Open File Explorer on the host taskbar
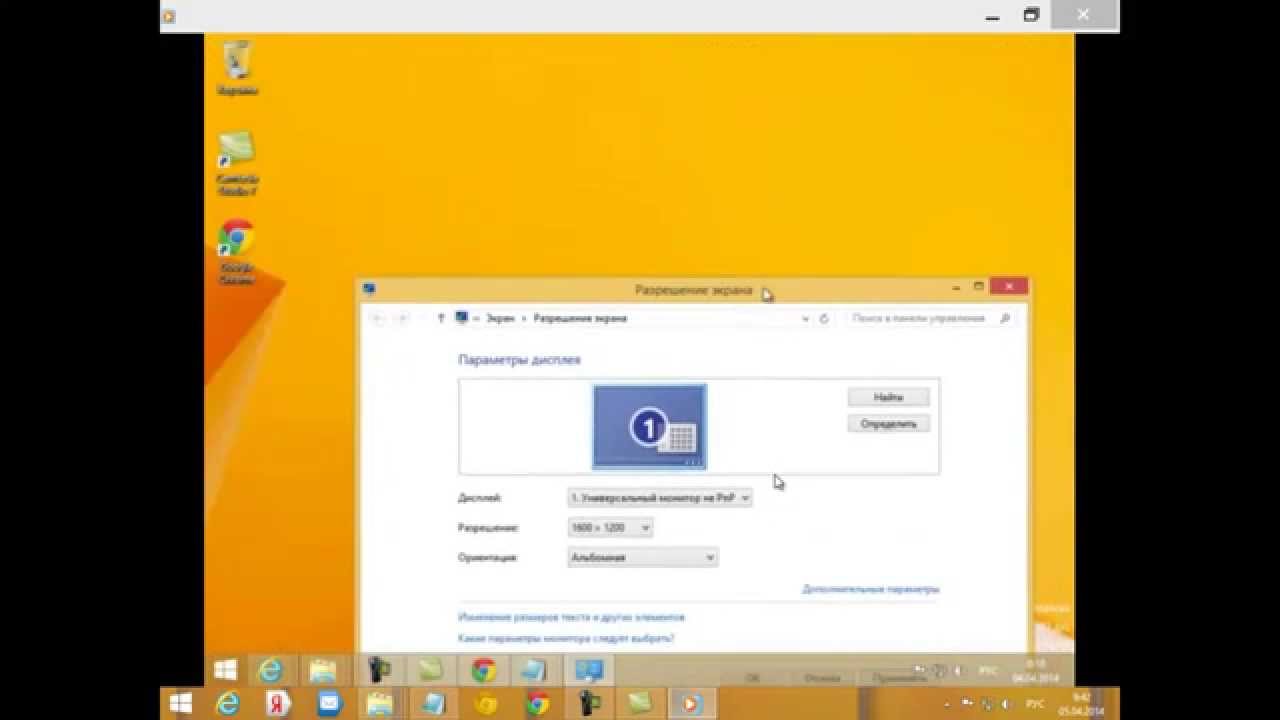 (380, 704)
